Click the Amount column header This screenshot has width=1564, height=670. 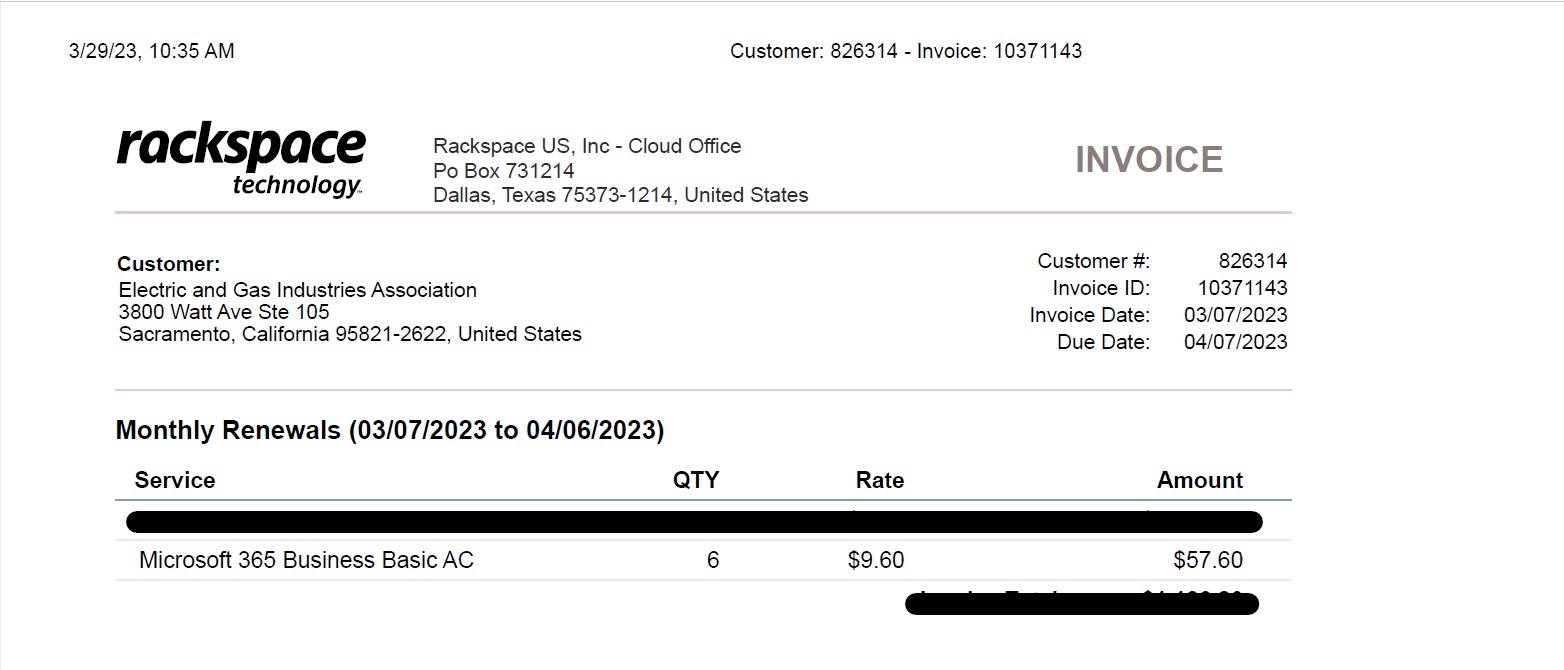point(1199,480)
